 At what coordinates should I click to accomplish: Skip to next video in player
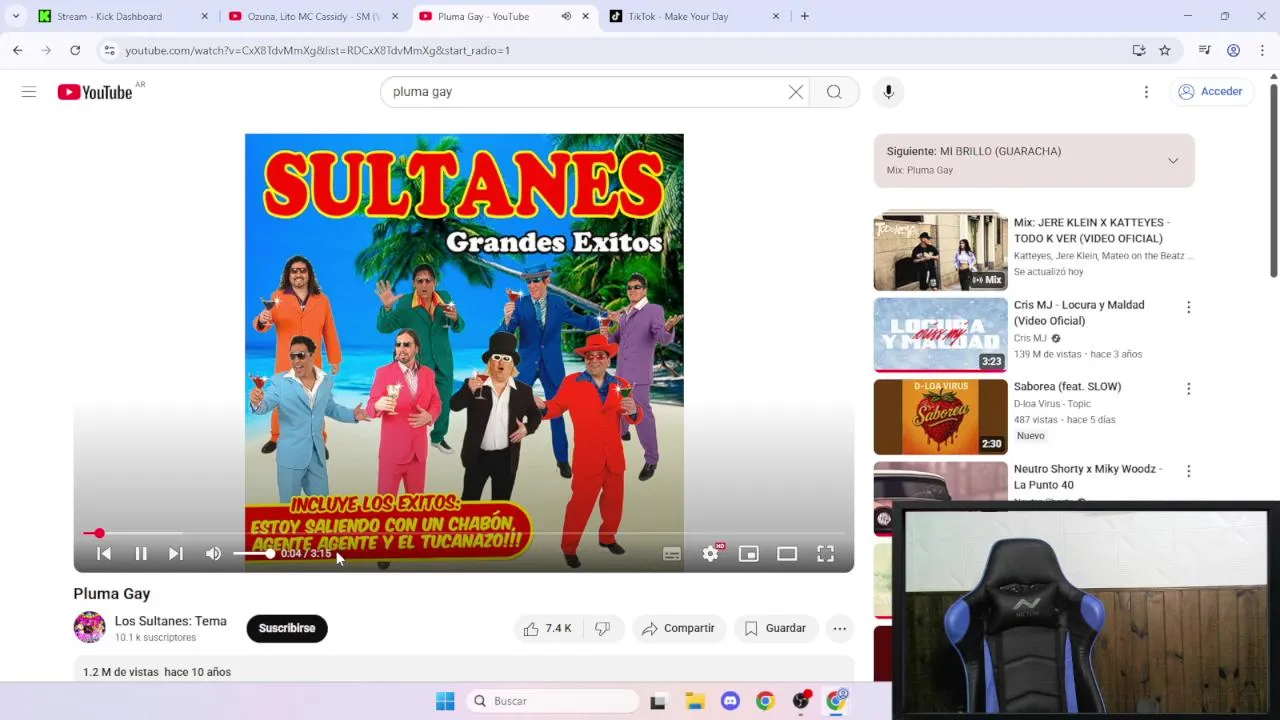point(176,553)
